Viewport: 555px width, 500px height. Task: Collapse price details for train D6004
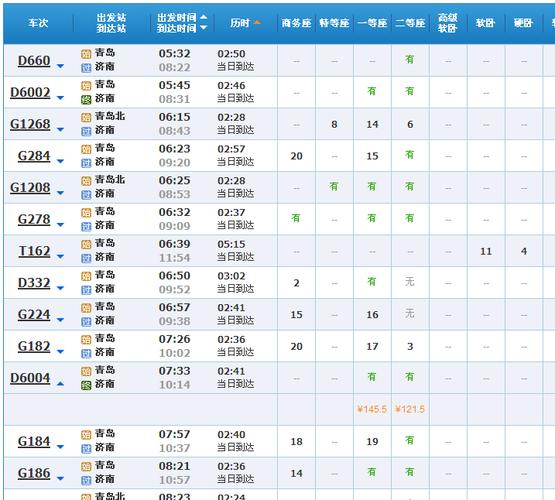pos(61,383)
